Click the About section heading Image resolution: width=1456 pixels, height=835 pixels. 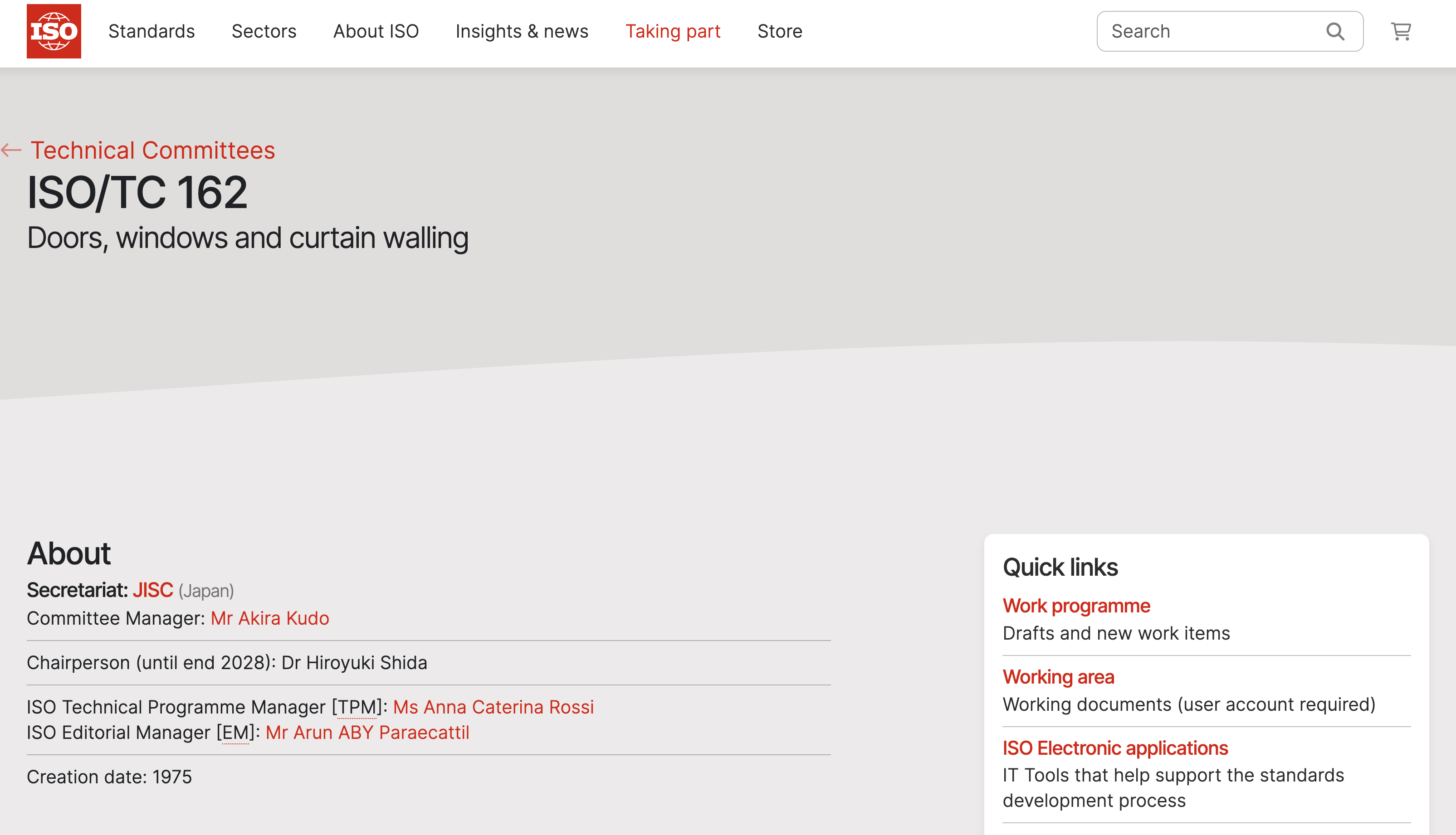(x=69, y=553)
